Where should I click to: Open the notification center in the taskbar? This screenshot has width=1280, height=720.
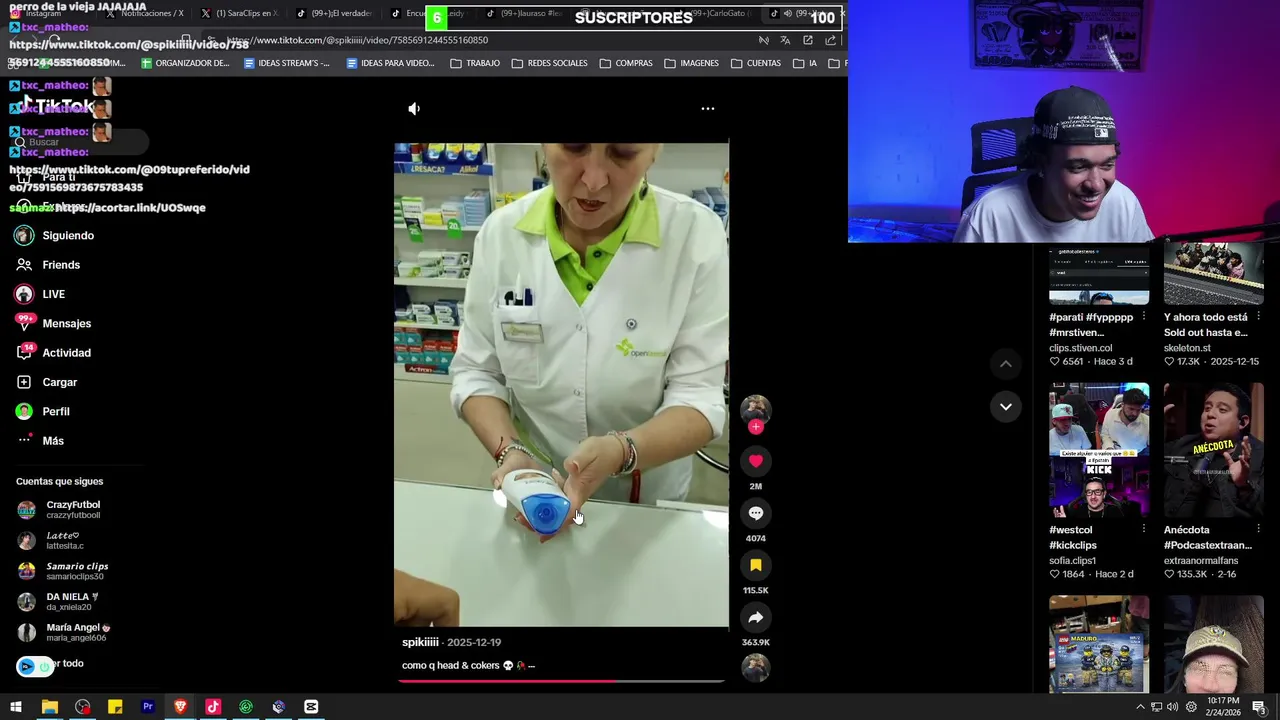(x=1259, y=707)
